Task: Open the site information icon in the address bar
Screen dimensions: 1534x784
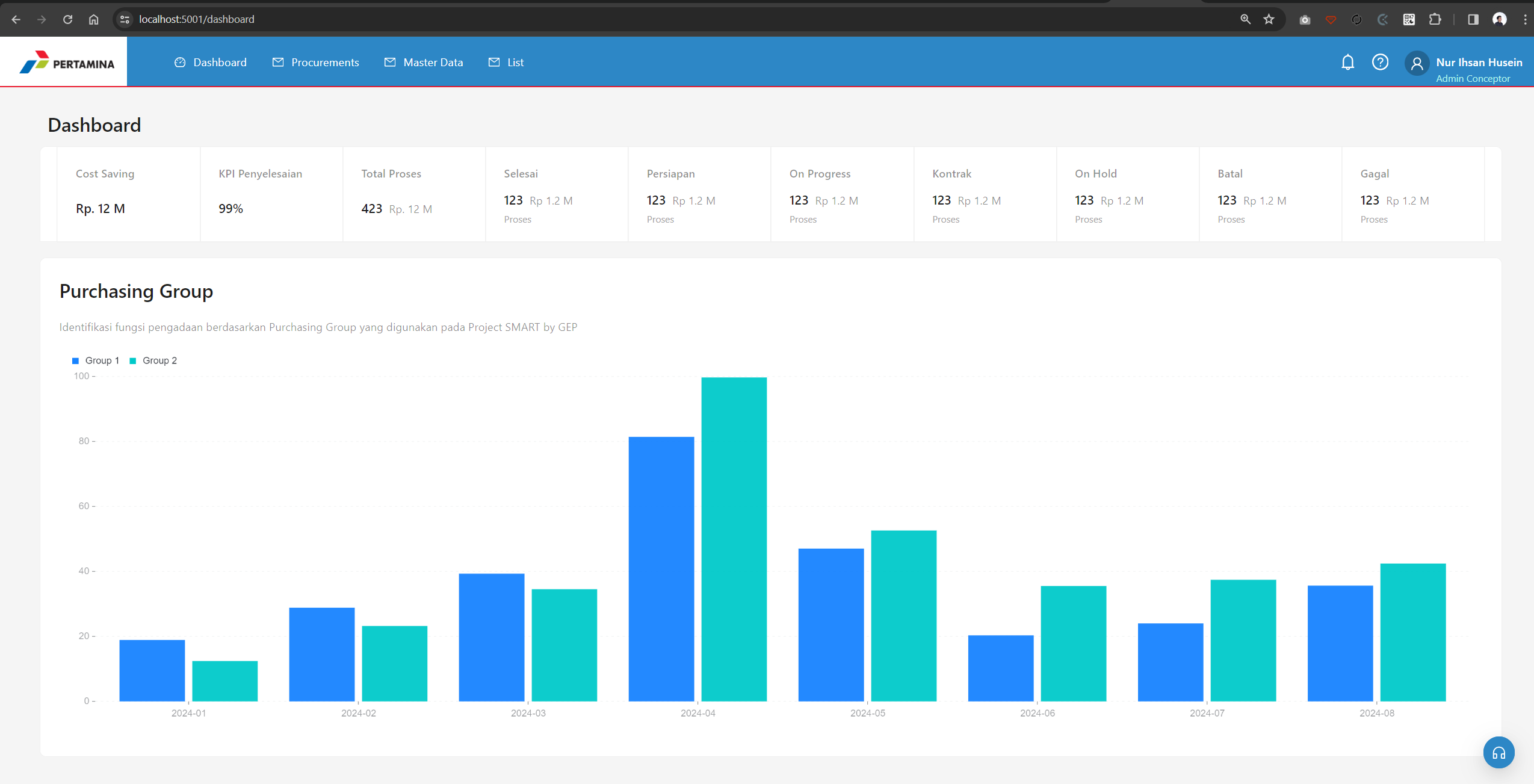Action: [125, 19]
